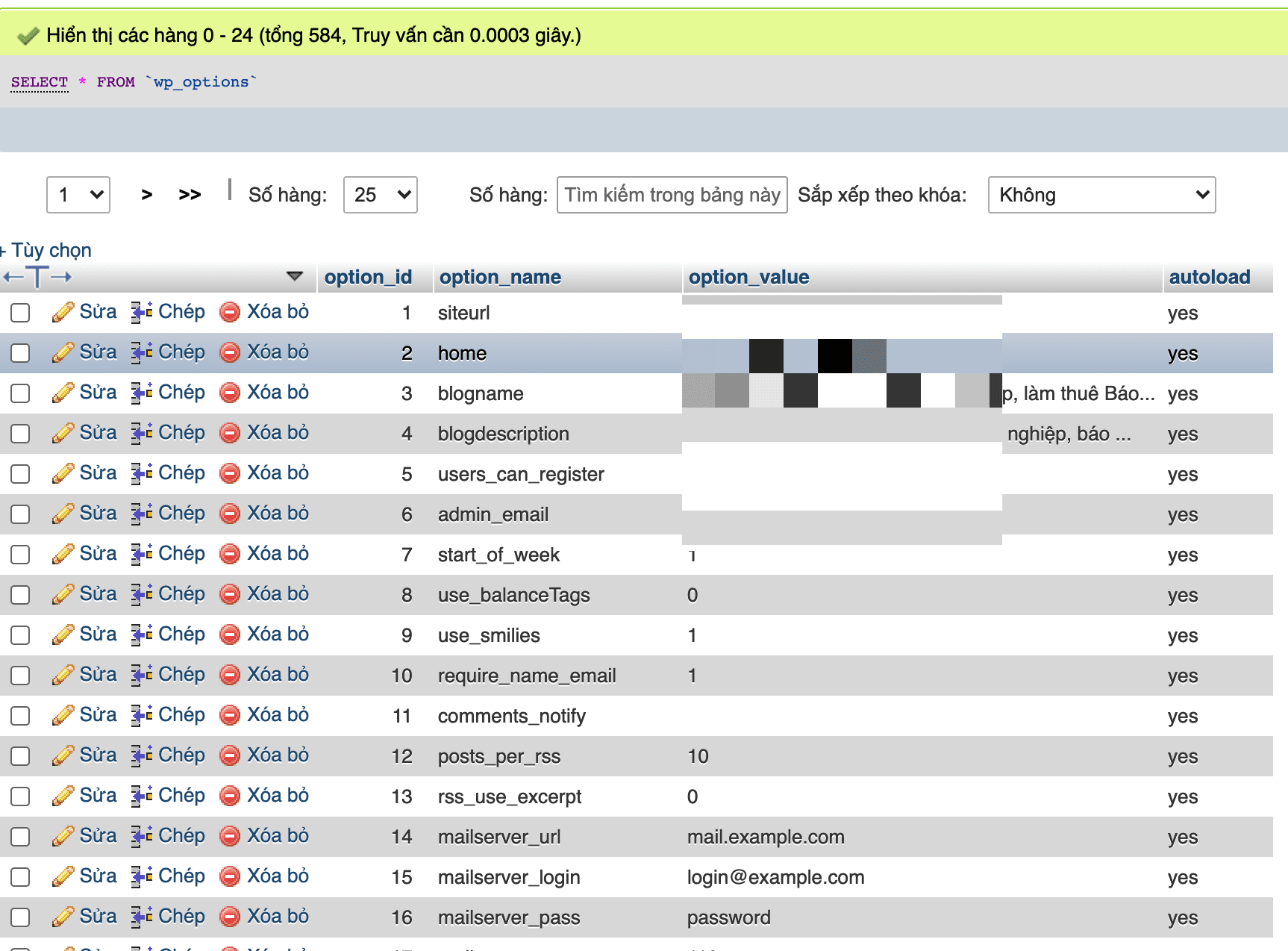Jump to last page with double arrow

tap(190, 195)
